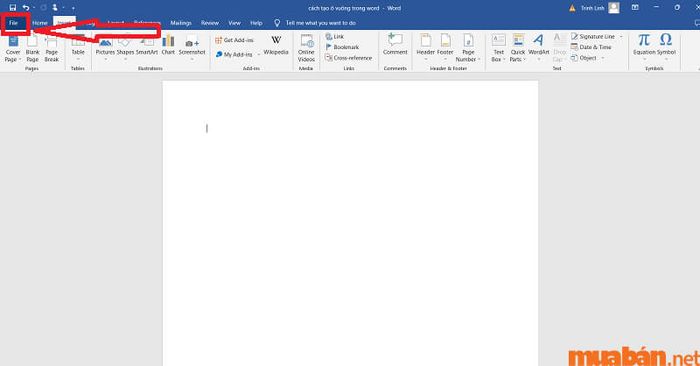
Task: Switch to the Mailings tab
Action: point(181,23)
